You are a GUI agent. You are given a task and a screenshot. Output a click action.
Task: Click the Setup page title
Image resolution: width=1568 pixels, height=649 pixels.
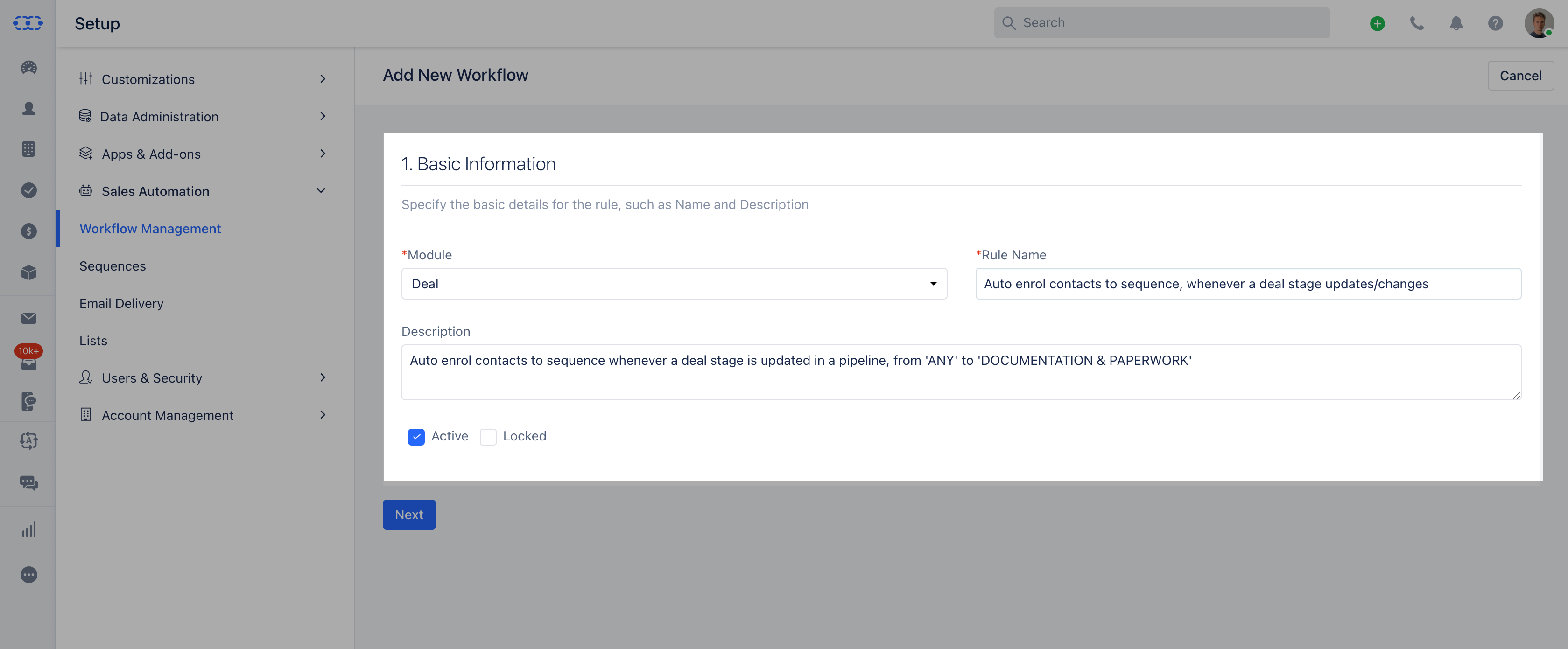pos(98,23)
